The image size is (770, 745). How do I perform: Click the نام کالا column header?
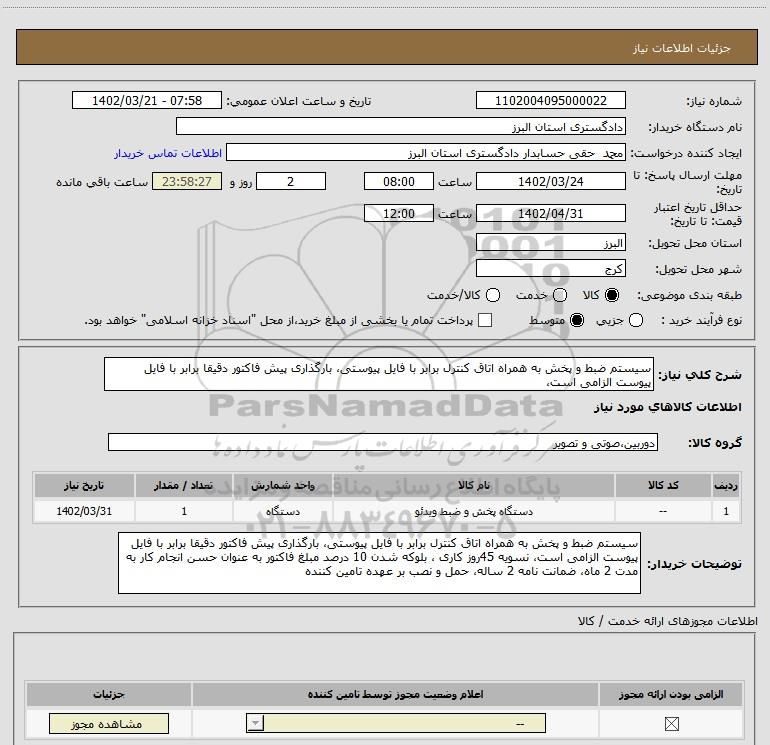click(474, 486)
